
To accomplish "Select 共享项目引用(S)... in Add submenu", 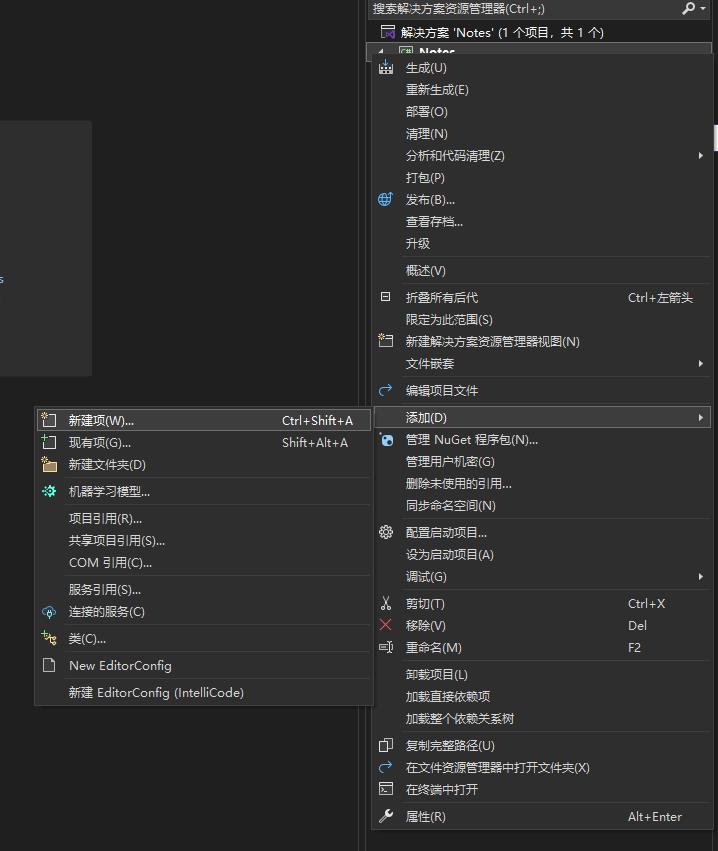I will coord(204,541).
